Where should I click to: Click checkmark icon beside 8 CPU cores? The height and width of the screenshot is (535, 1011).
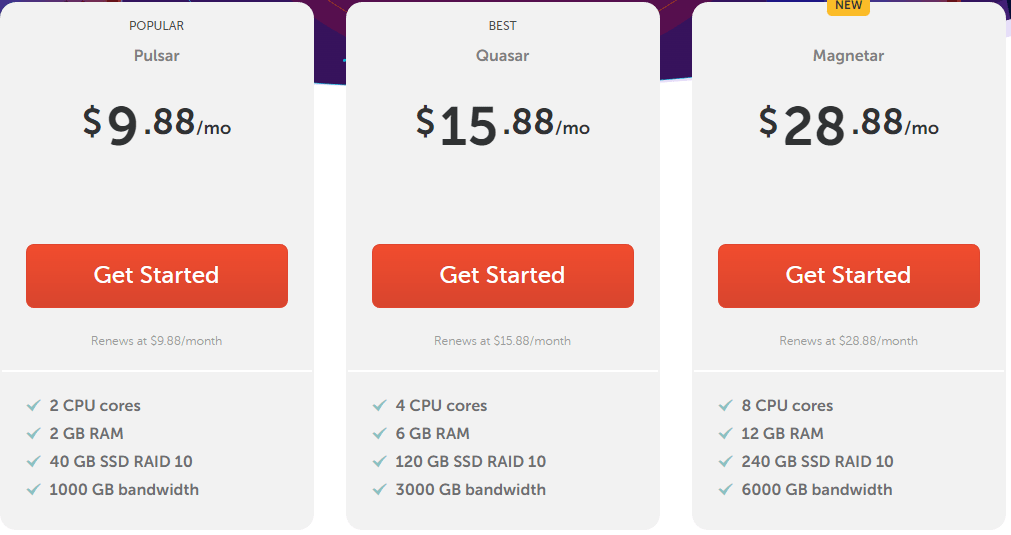pyautogui.click(x=725, y=405)
